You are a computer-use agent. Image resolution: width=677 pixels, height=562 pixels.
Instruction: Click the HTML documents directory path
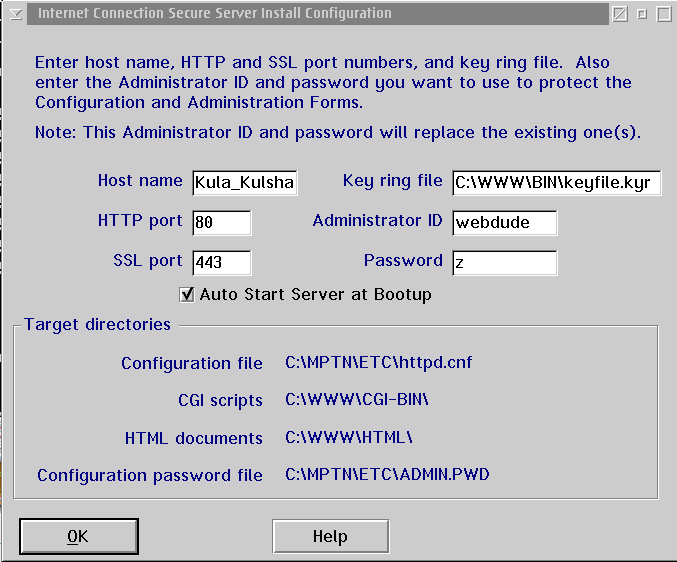coord(348,437)
